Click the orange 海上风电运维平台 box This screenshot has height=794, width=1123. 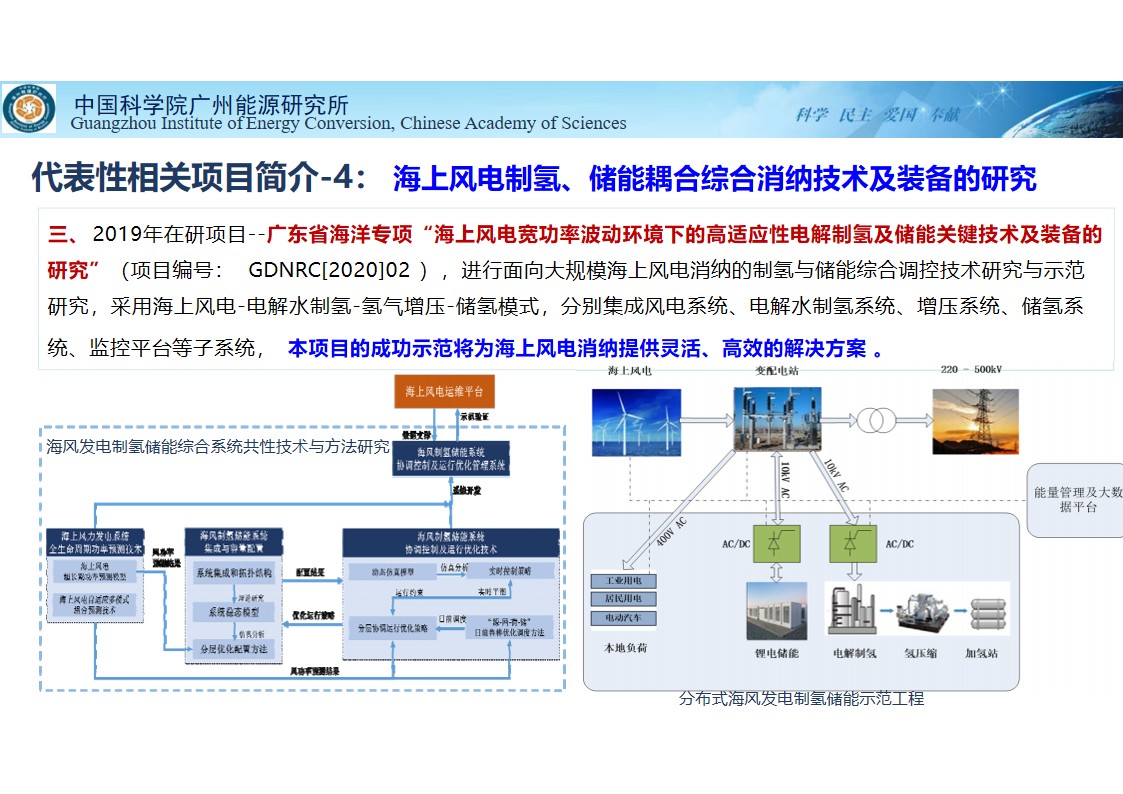pyautogui.click(x=444, y=392)
